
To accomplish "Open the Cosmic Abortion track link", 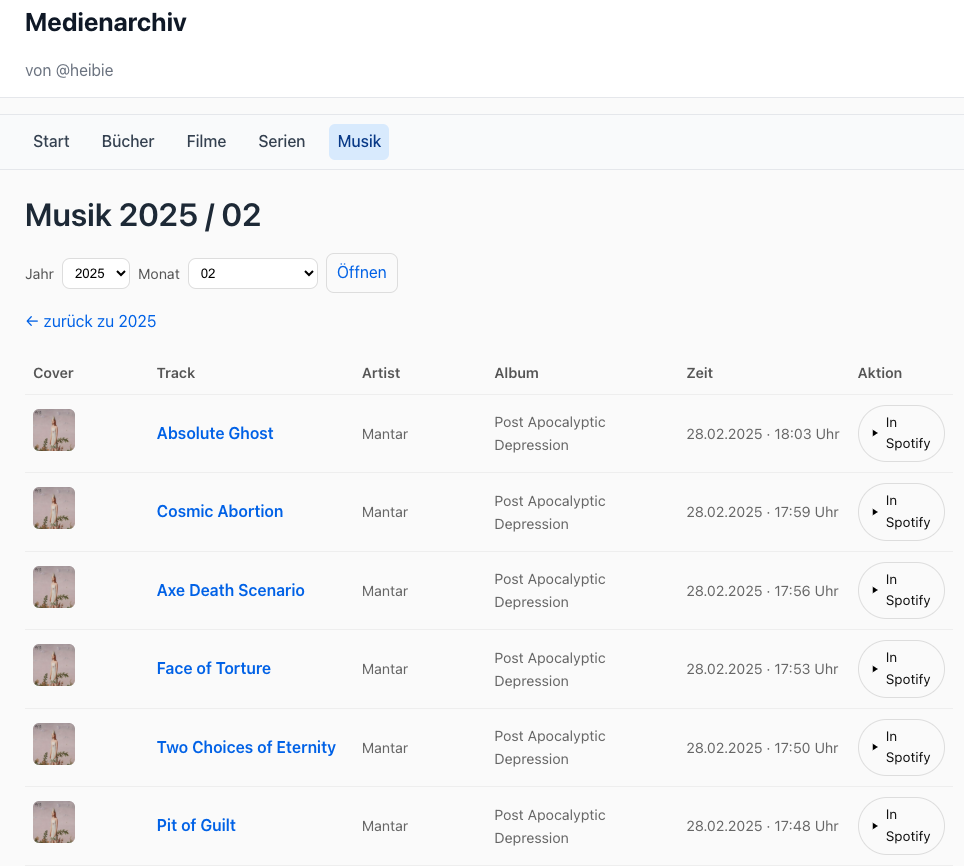I will (x=220, y=511).
